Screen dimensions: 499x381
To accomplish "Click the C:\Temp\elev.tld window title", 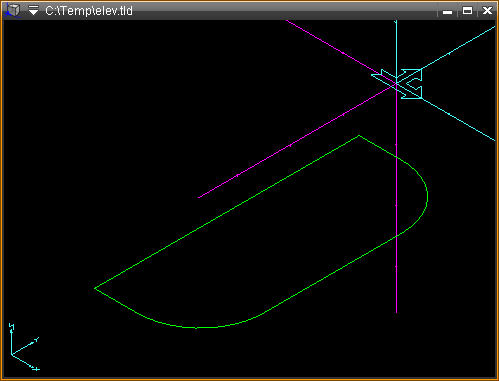I will point(89,11).
